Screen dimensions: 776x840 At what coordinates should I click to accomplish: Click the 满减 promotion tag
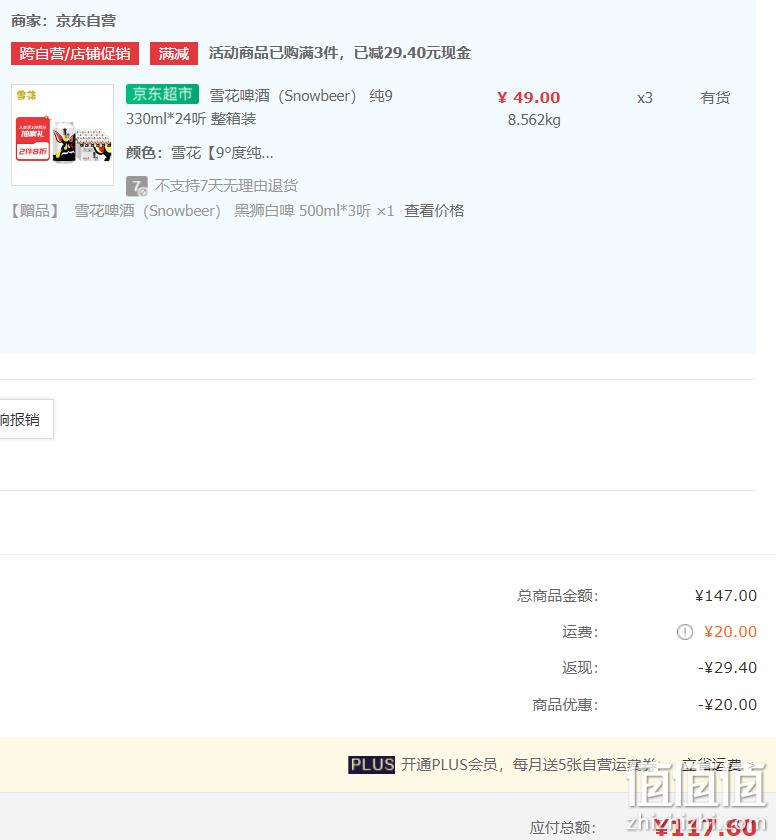[x=174, y=54]
